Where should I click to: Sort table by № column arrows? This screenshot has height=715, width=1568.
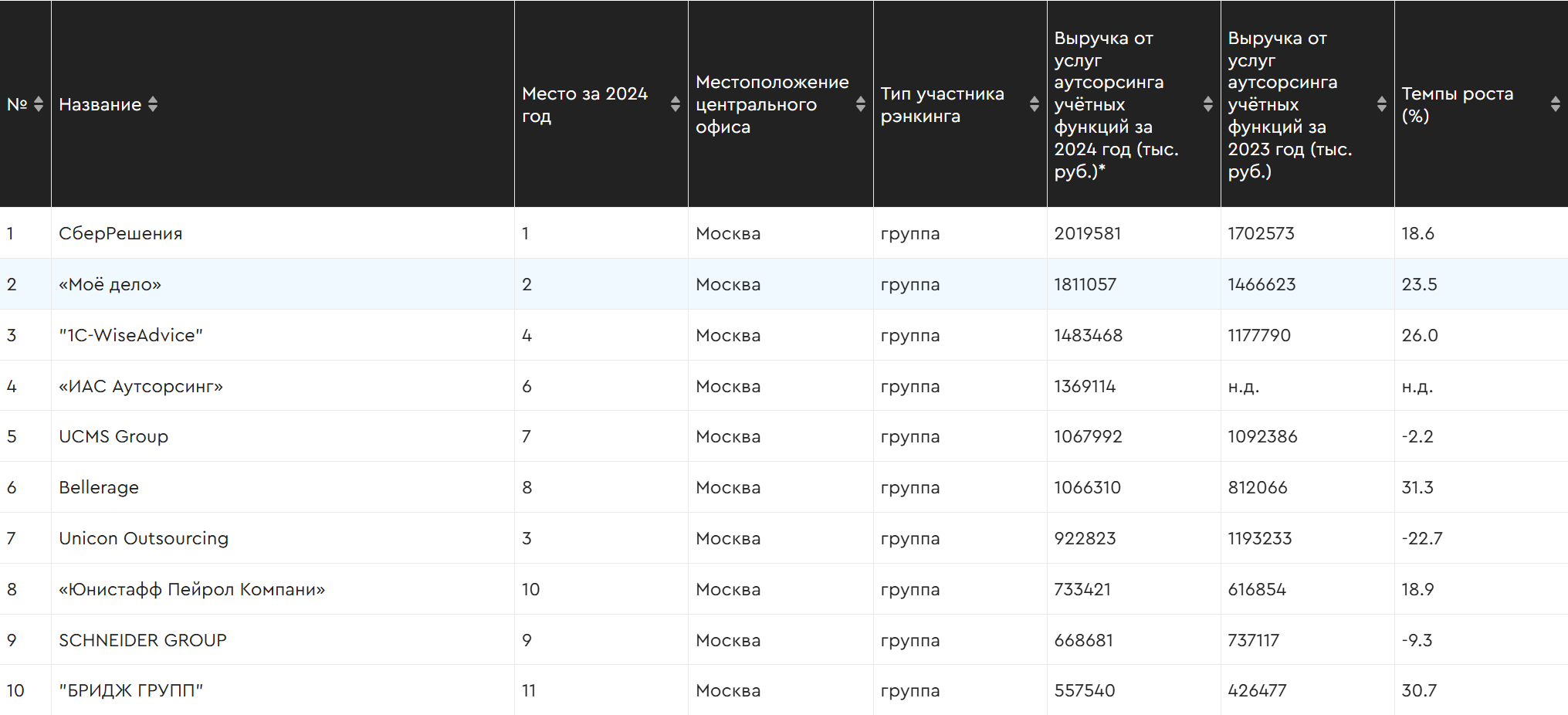click(38, 104)
